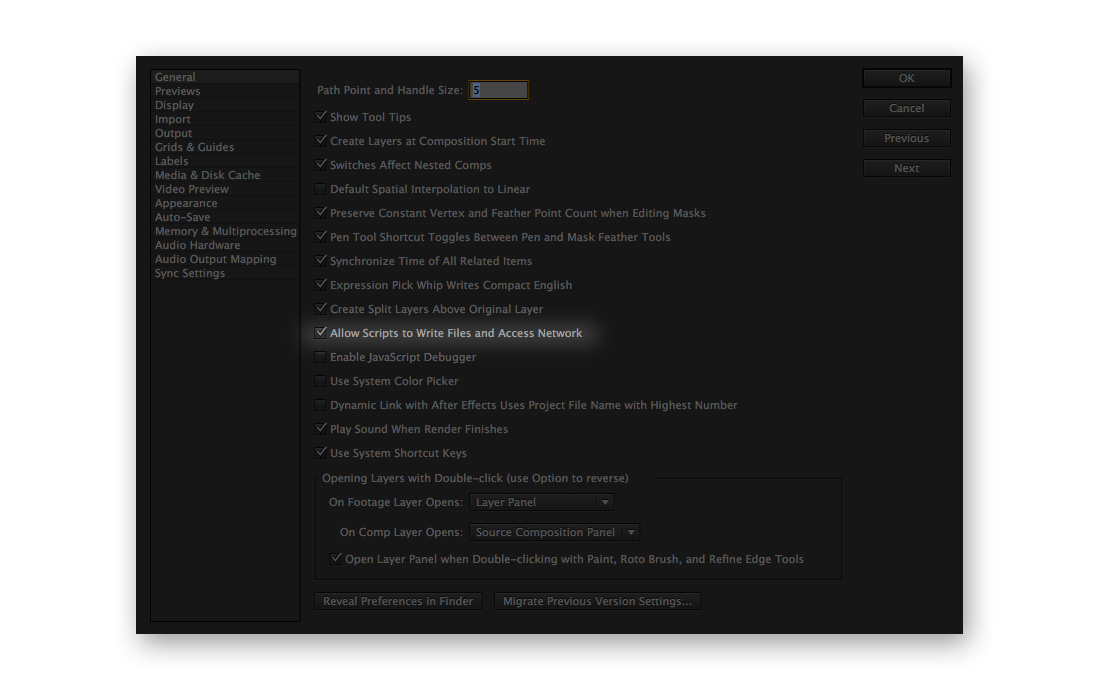Click the Path Point and Handle Size field
The image size is (1100, 691).
click(498, 90)
